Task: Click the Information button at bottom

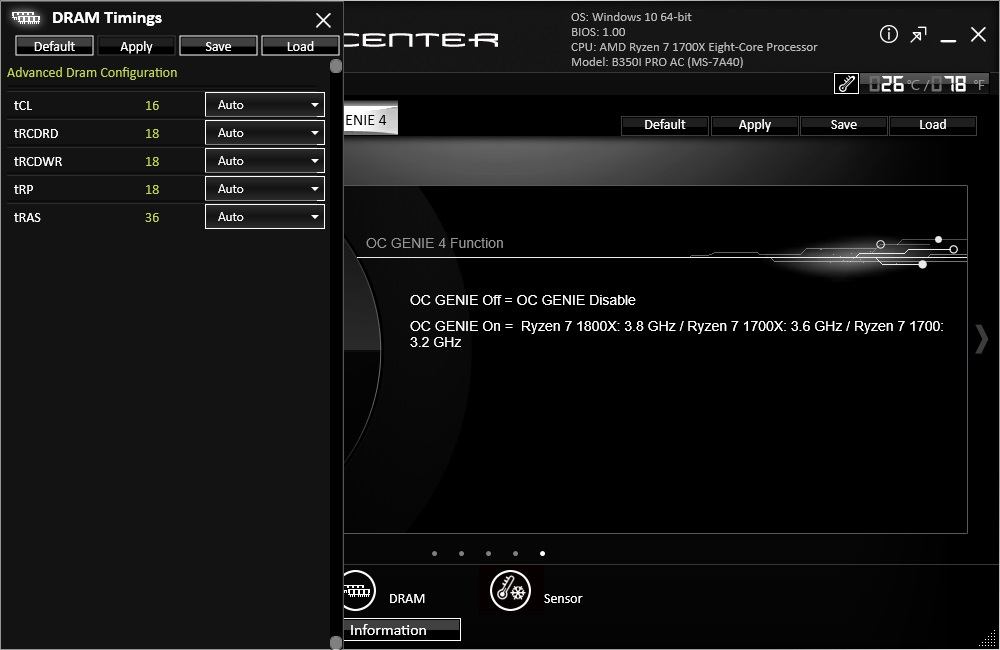Action: tap(402, 630)
